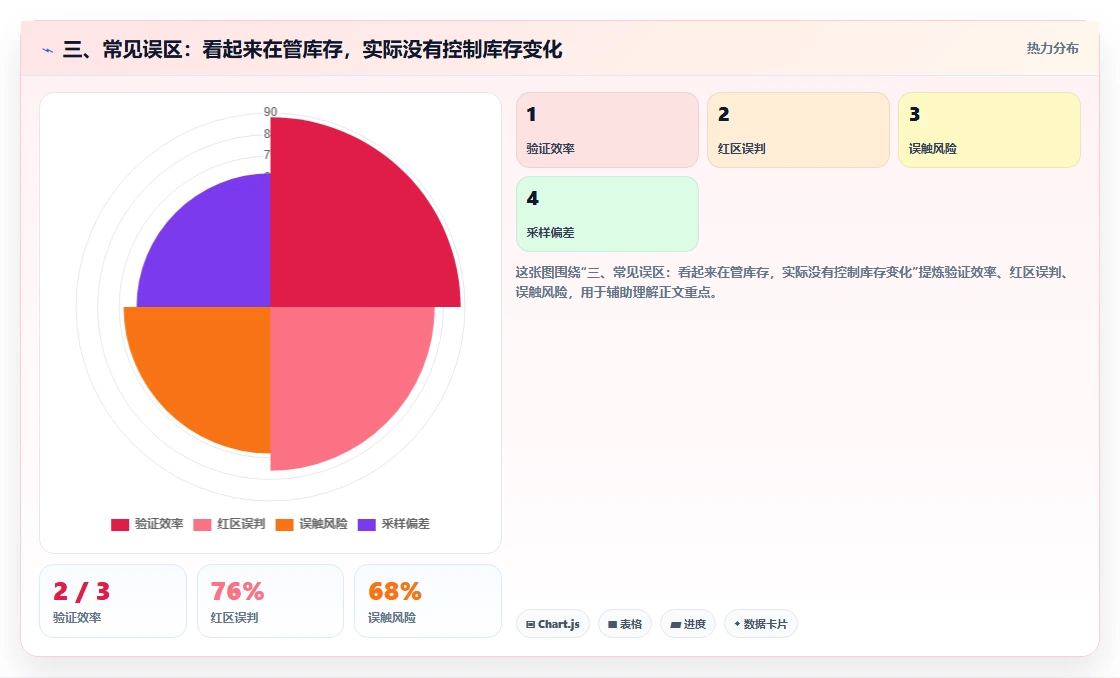Click the 进度 tag chip

[688, 624]
